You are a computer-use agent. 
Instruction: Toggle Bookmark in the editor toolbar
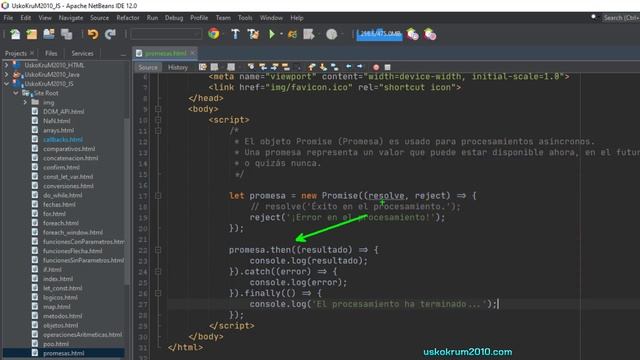335,67
